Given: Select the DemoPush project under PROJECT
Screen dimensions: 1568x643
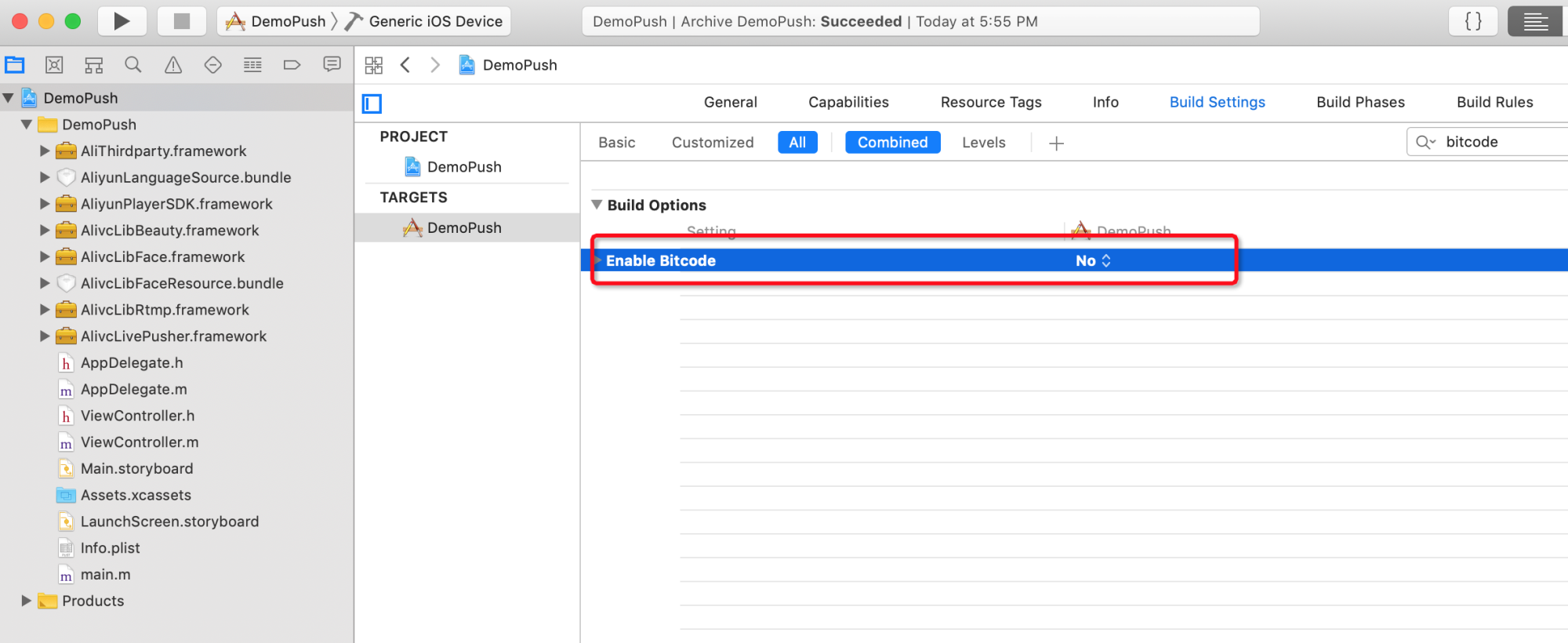Looking at the screenshot, I should pyautogui.click(x=464, y=167).
